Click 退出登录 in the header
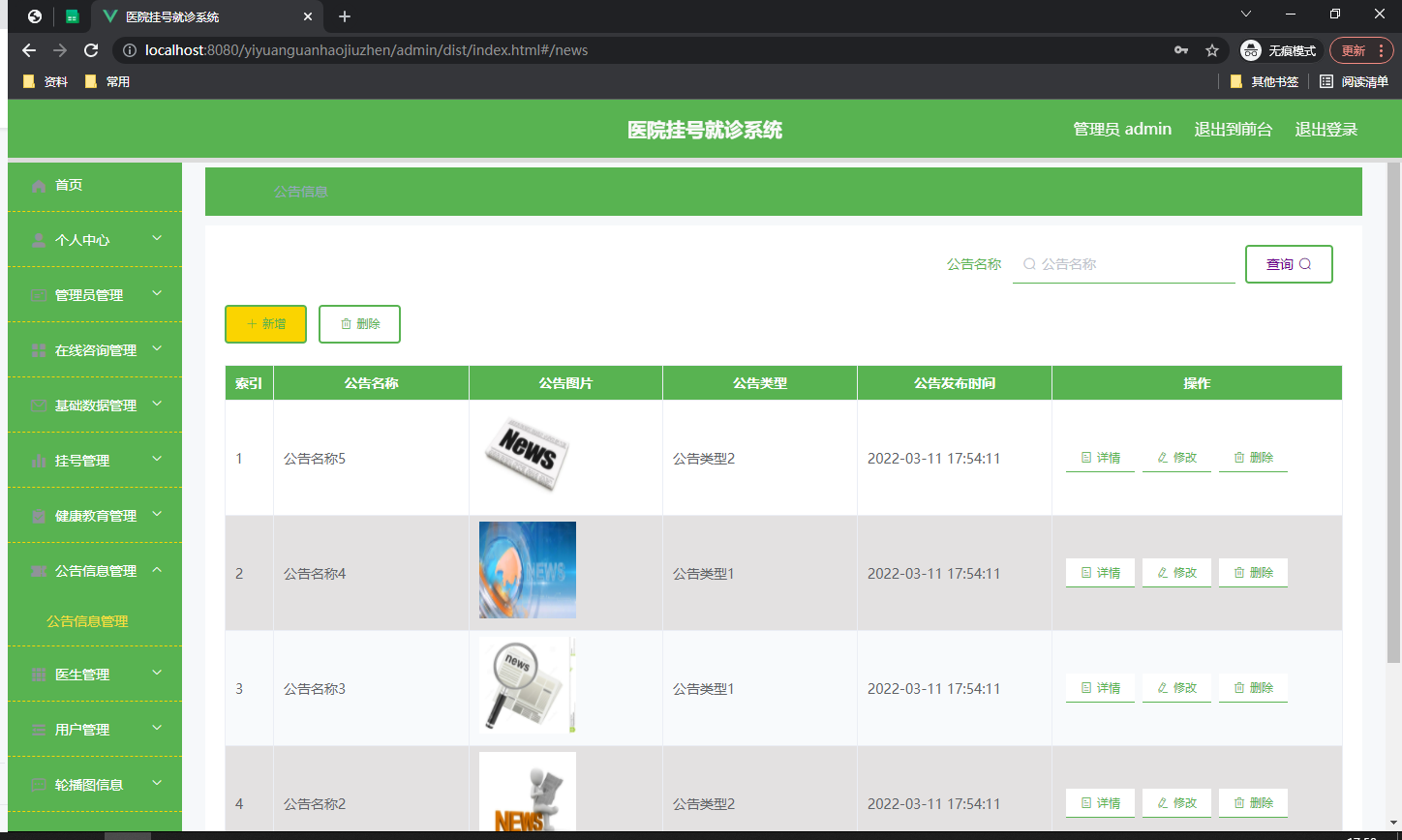Image resolution: width=1402 pixels, height=840 pixels. click(1326, 130)
